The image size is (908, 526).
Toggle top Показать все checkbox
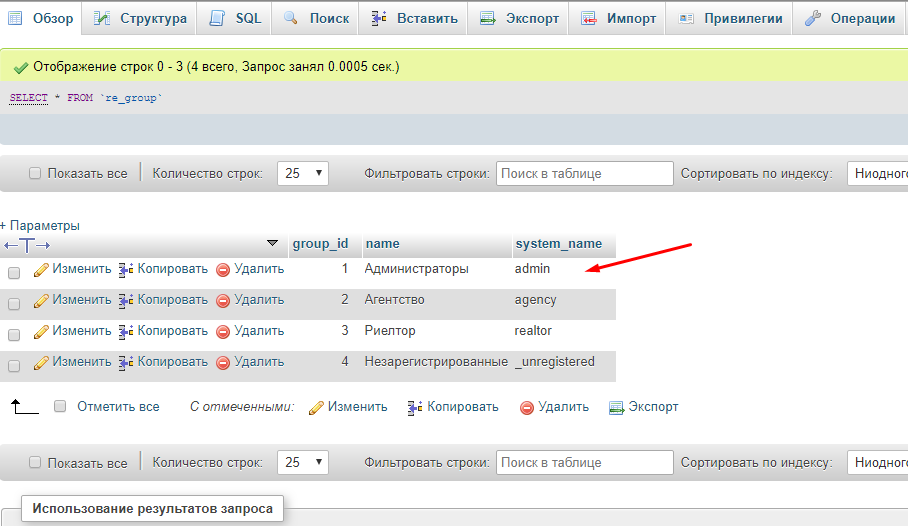coord(35,173)
